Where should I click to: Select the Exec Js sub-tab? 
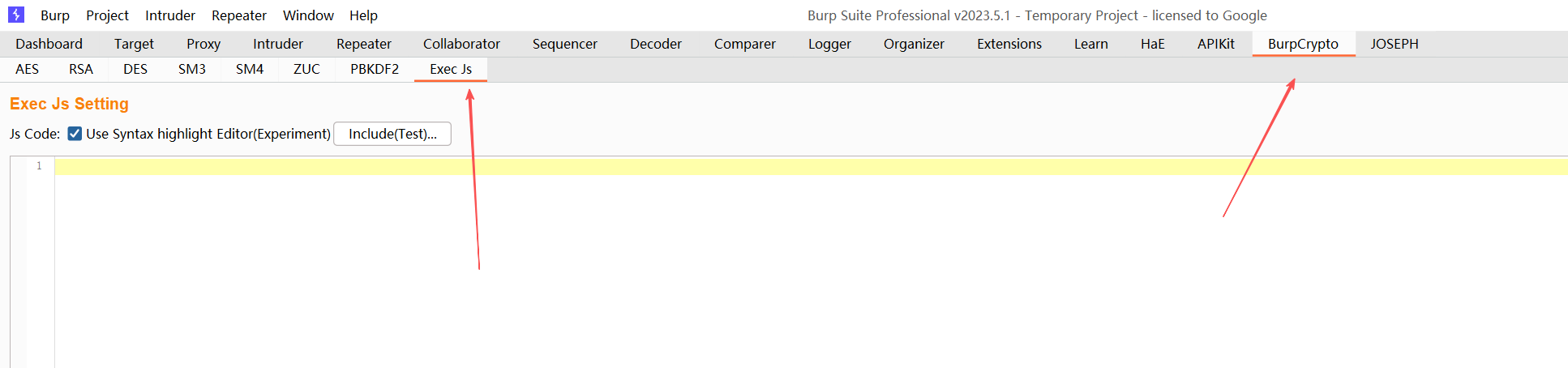click(x=451, y=69)
